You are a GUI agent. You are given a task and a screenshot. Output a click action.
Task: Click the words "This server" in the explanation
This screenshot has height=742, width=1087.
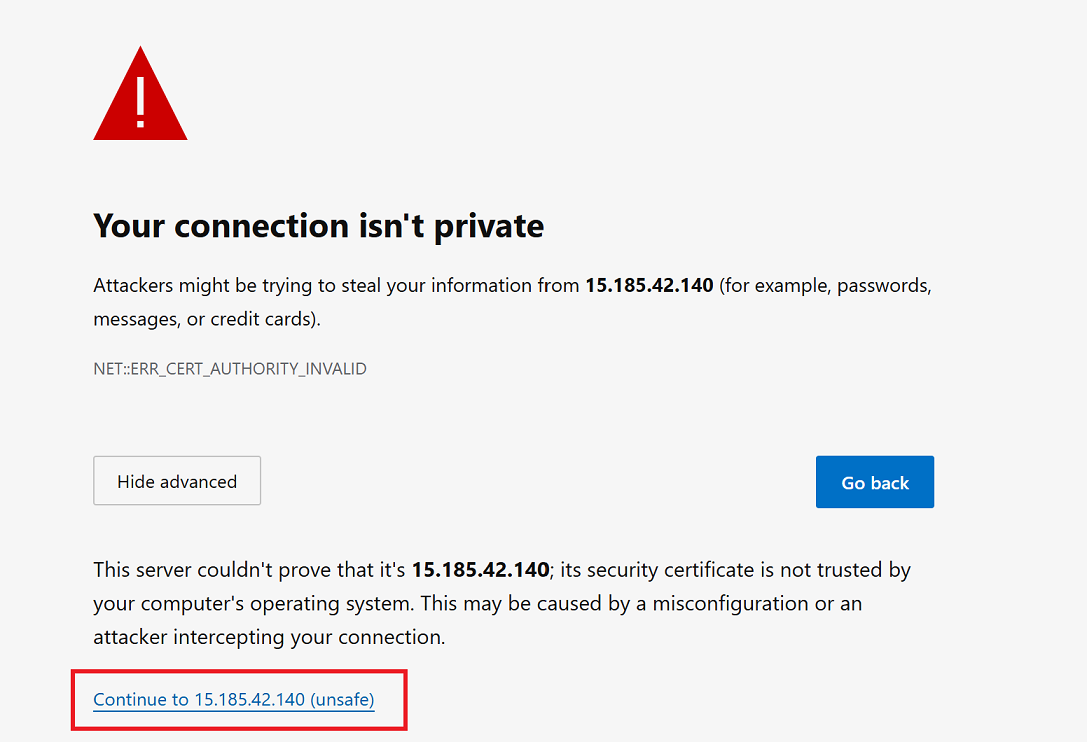(142, 570)
